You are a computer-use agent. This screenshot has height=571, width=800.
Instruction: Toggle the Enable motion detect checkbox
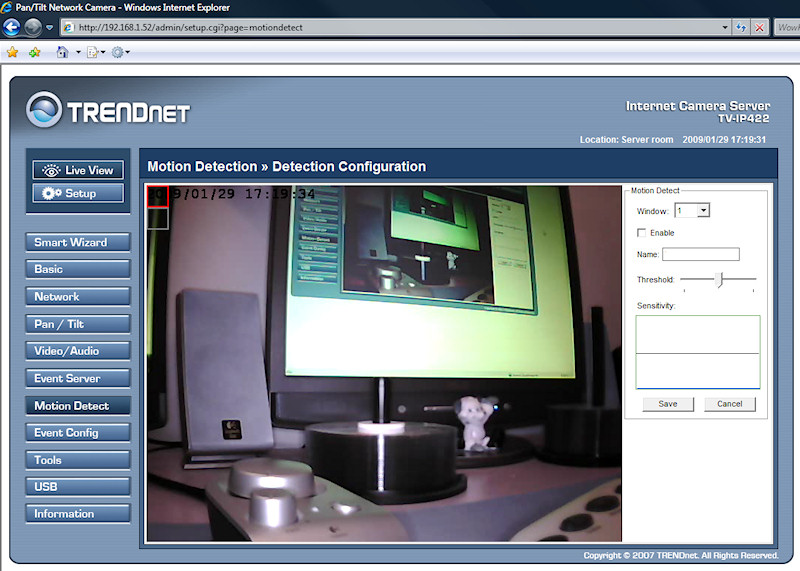(641, 233)
